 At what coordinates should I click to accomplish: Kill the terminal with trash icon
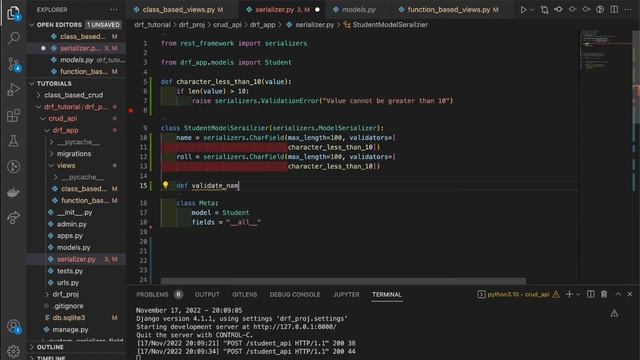pyautogui.click(x=604, y=294)
